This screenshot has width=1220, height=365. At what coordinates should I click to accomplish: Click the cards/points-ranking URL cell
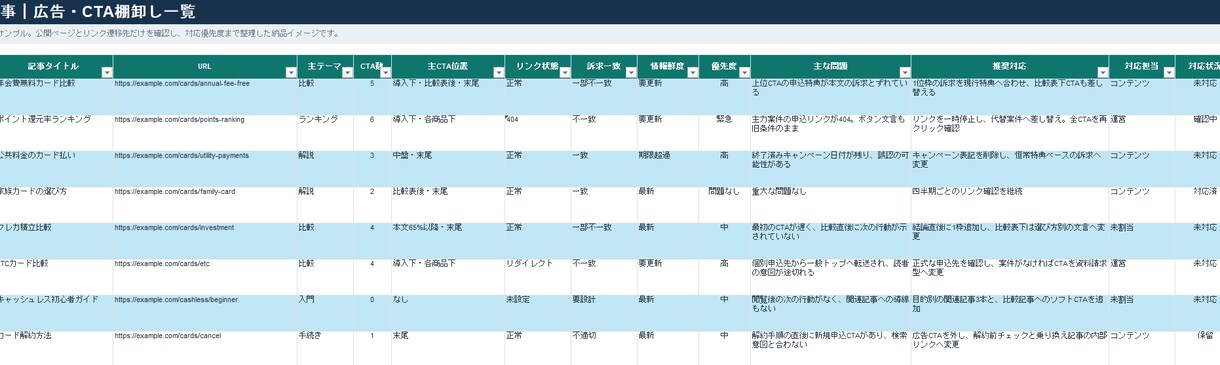click(205, 133)
